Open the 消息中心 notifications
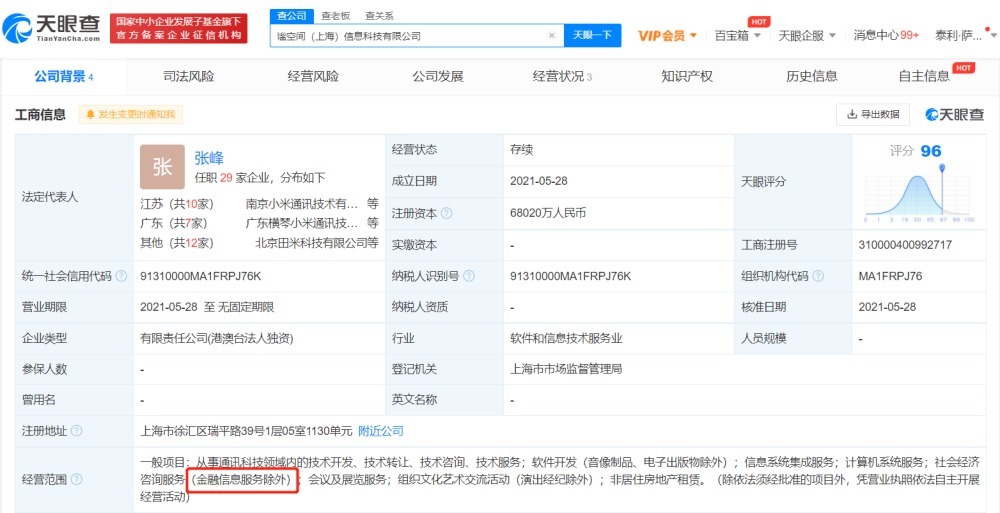The image size is (1000, 513). click(886, 36)
